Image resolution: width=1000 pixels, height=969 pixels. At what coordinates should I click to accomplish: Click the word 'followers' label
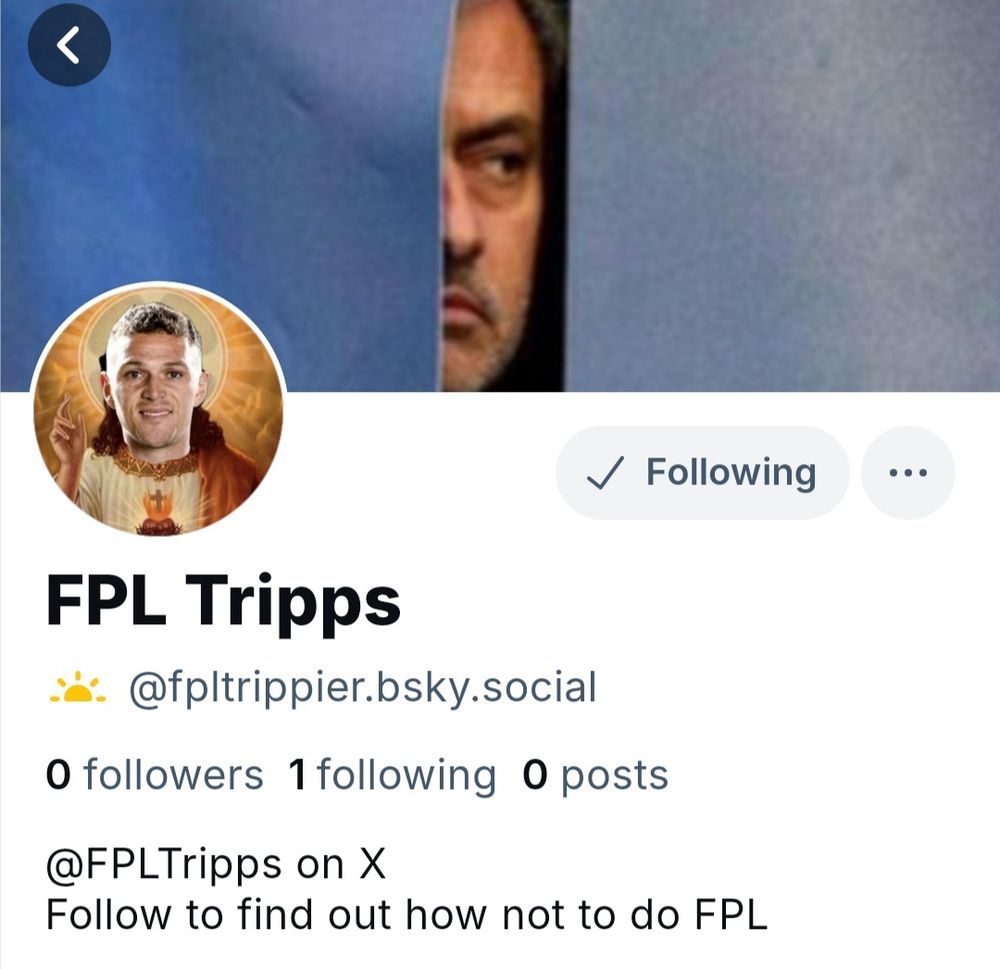(x=173, y=775)
